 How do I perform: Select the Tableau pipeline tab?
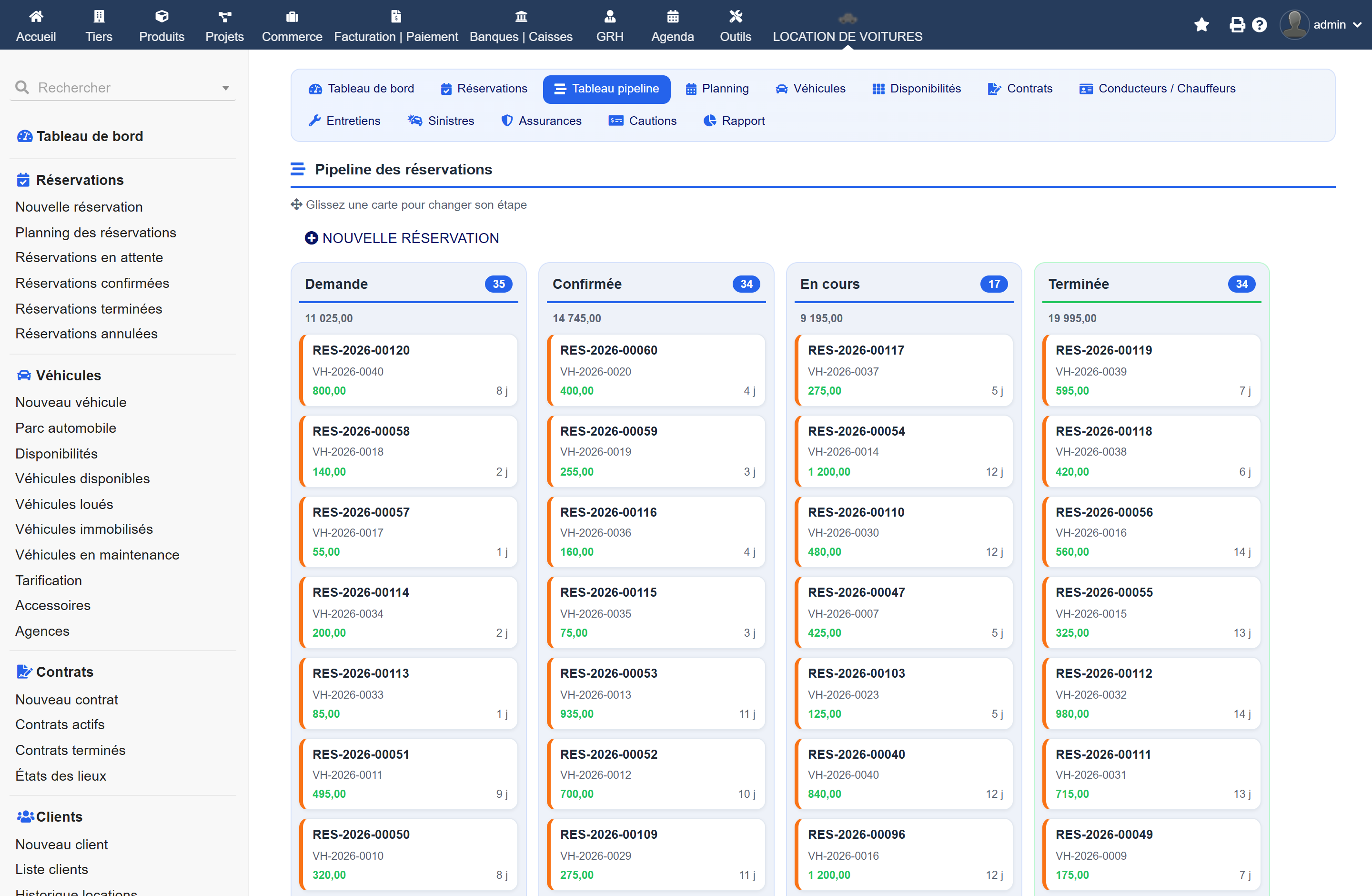[606, 89]
